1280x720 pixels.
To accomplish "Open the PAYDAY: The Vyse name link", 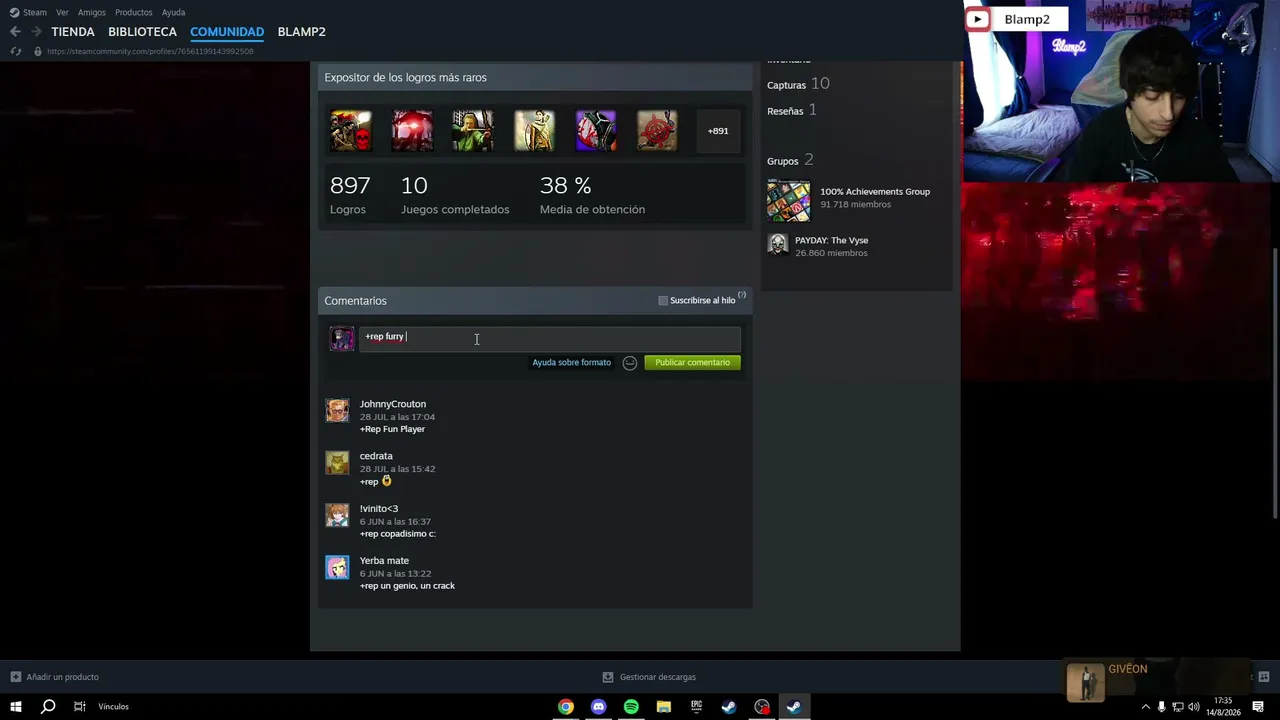I will 831,241.
